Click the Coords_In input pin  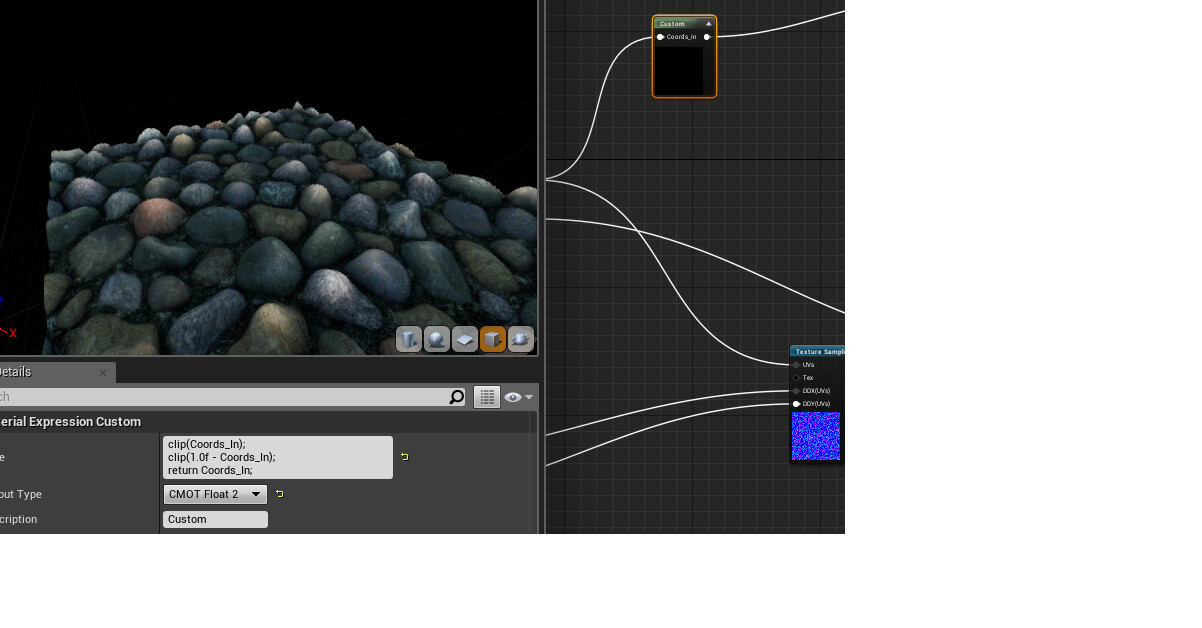click(x=661, y=37)
